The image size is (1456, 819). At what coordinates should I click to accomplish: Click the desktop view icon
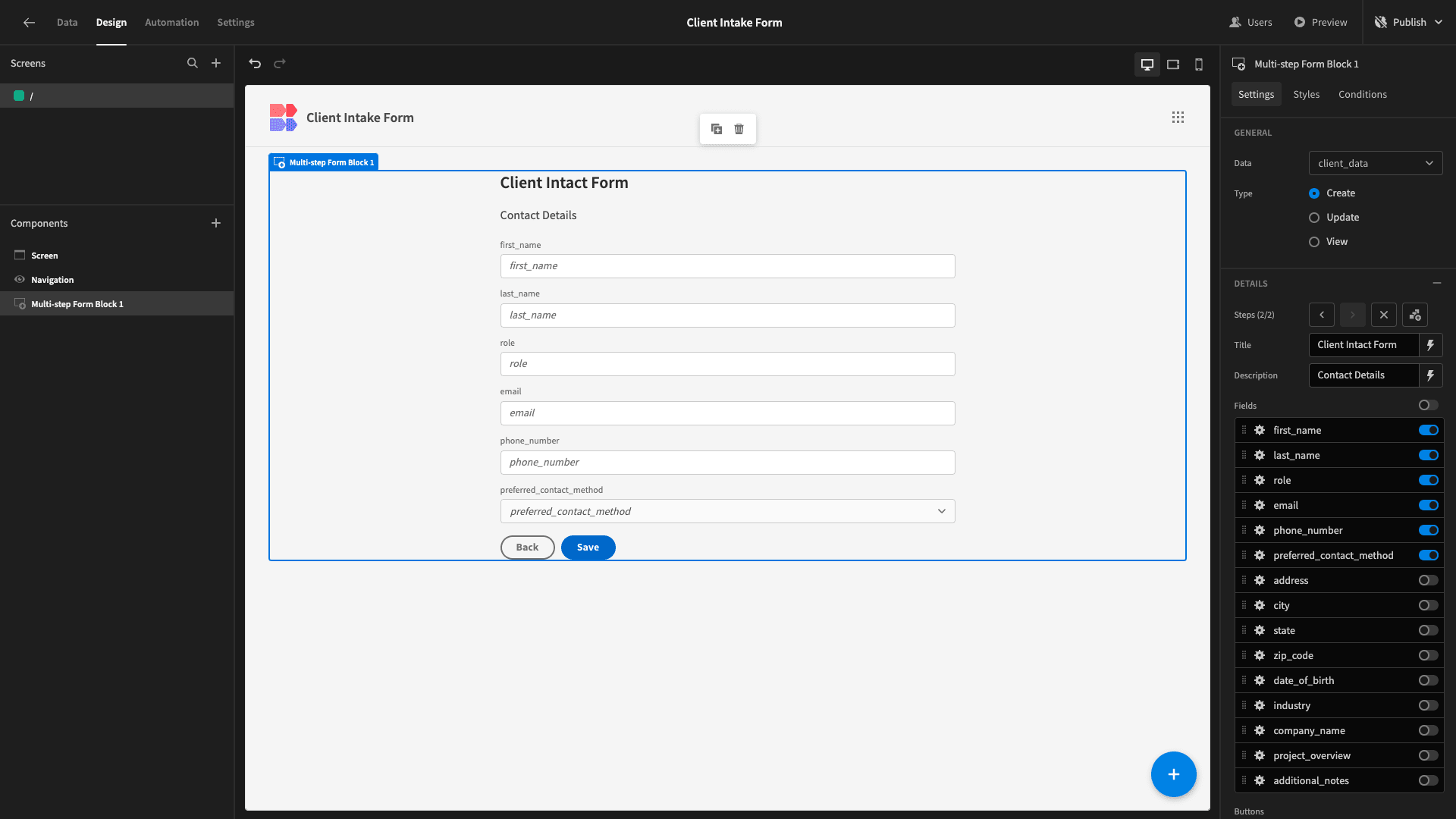point(1147,63)
